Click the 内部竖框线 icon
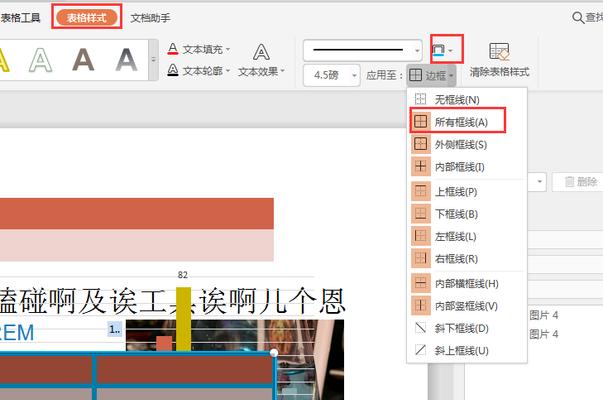Screen dimensions: 603x400 tap(421, 306)
